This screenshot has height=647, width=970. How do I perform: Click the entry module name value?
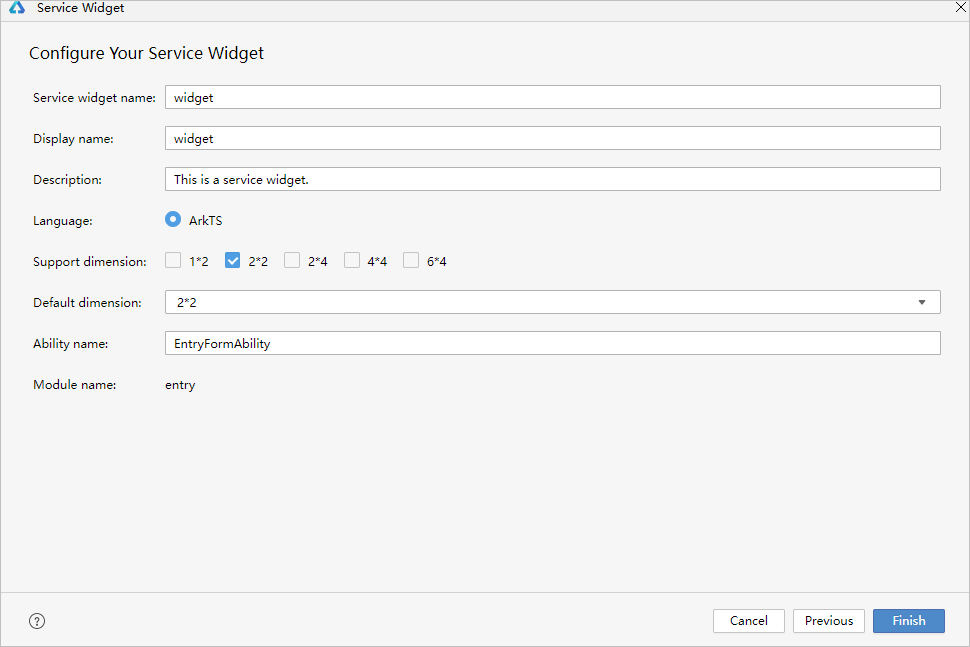[180, 385]
